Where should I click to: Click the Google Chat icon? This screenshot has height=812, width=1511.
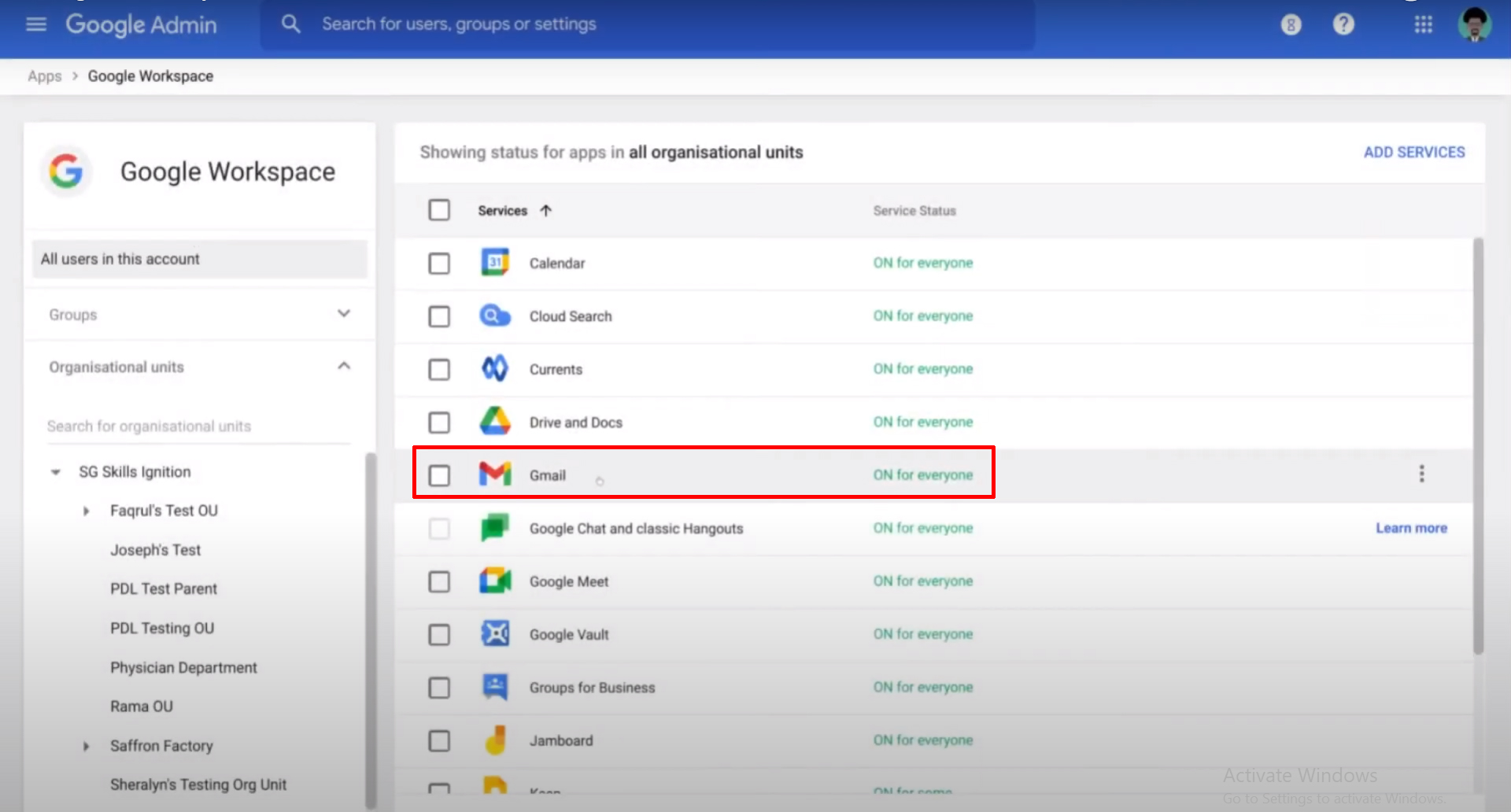click(x=495, y=527)
